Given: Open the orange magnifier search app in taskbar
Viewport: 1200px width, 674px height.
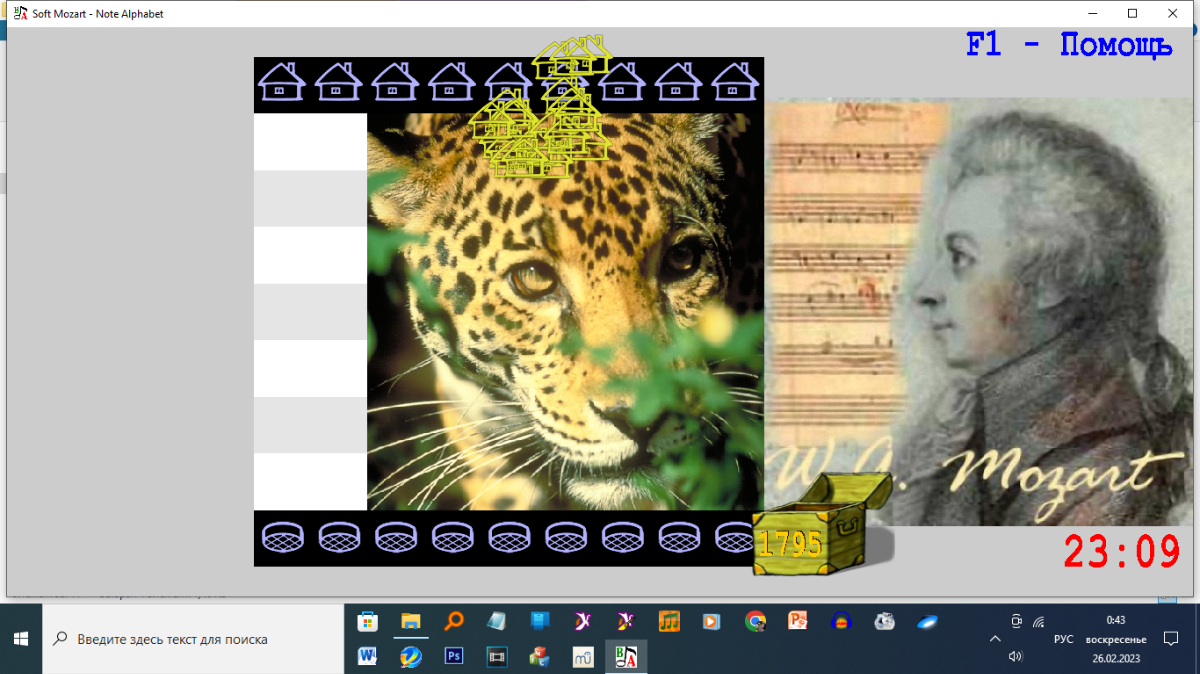Looking at the screenshot, I should tap(454, 621).
